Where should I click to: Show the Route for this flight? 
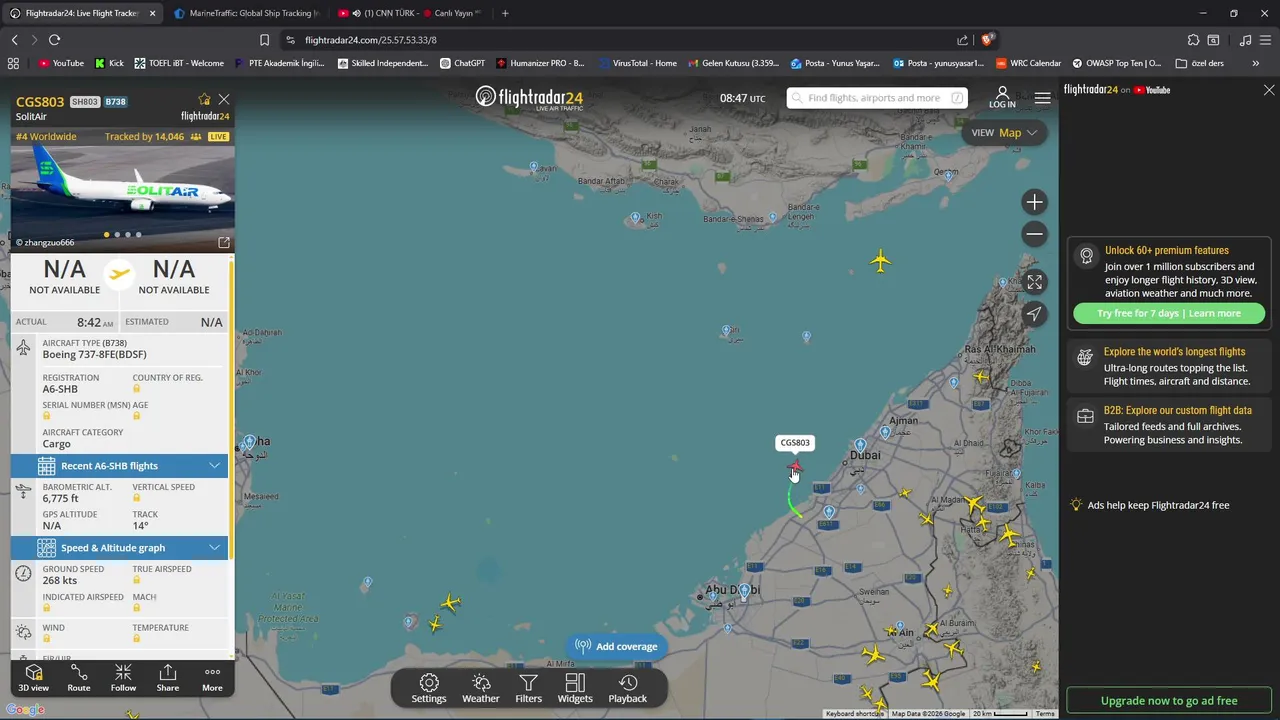click(x=79, y=678)
